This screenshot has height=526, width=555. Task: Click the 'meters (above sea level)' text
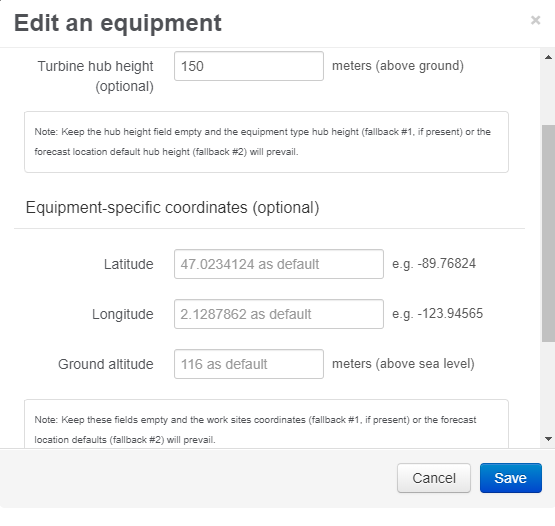(403, 364)
